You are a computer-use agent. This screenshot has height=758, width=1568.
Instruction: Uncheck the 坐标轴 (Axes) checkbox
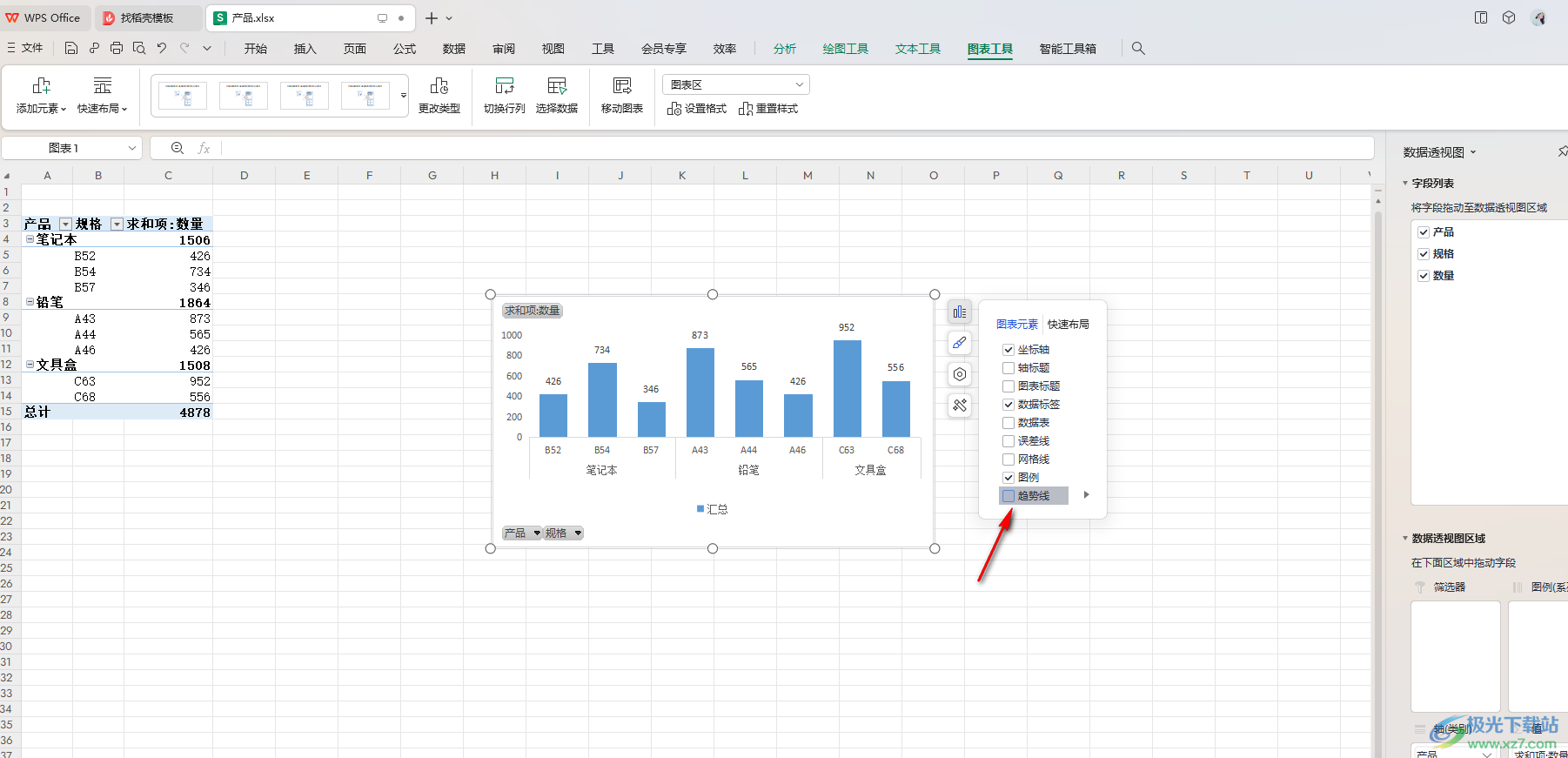(1008, 350)
